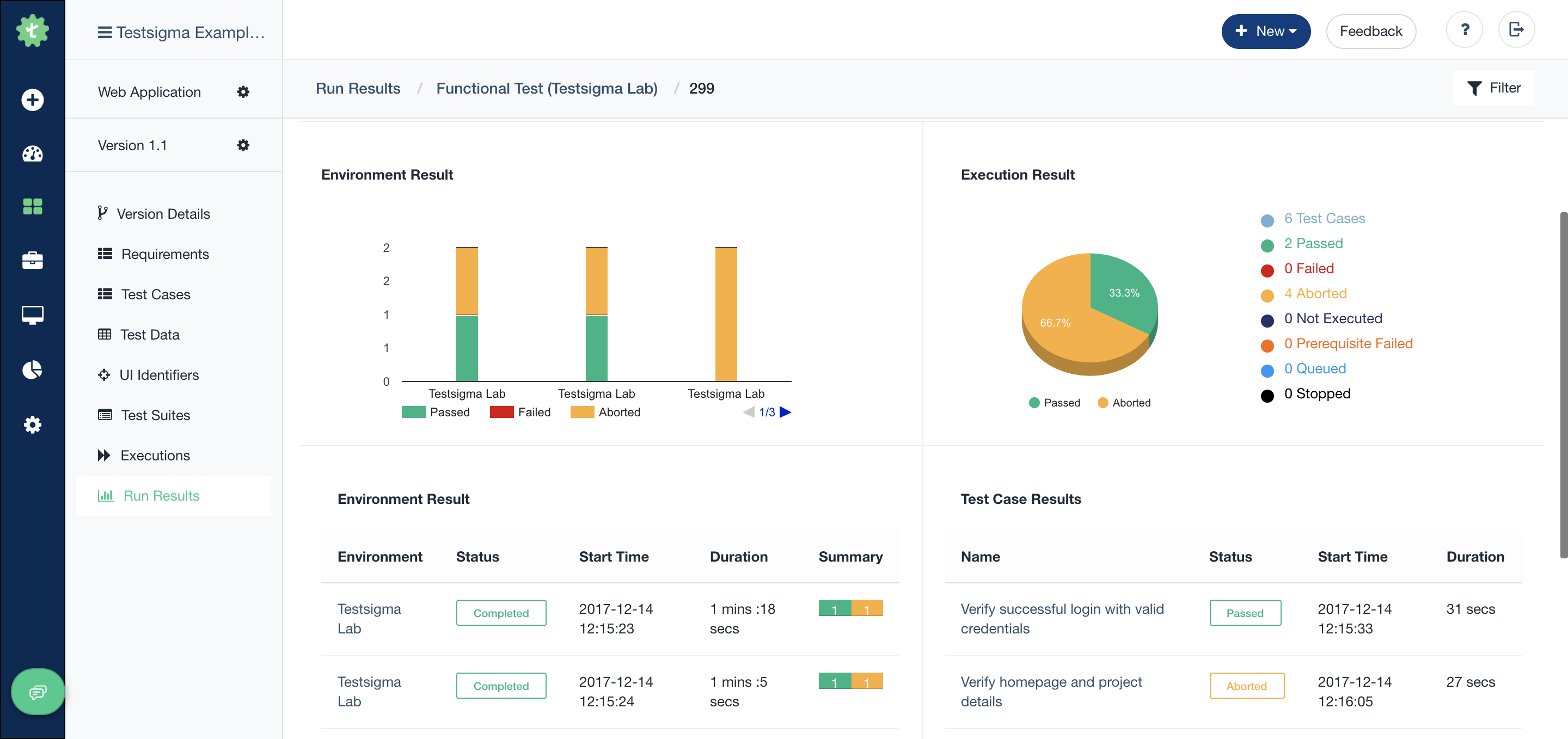Switch to Run Results via breadcrumb
The height and width of the screenshot is (739, 1568).
point(358,88)
